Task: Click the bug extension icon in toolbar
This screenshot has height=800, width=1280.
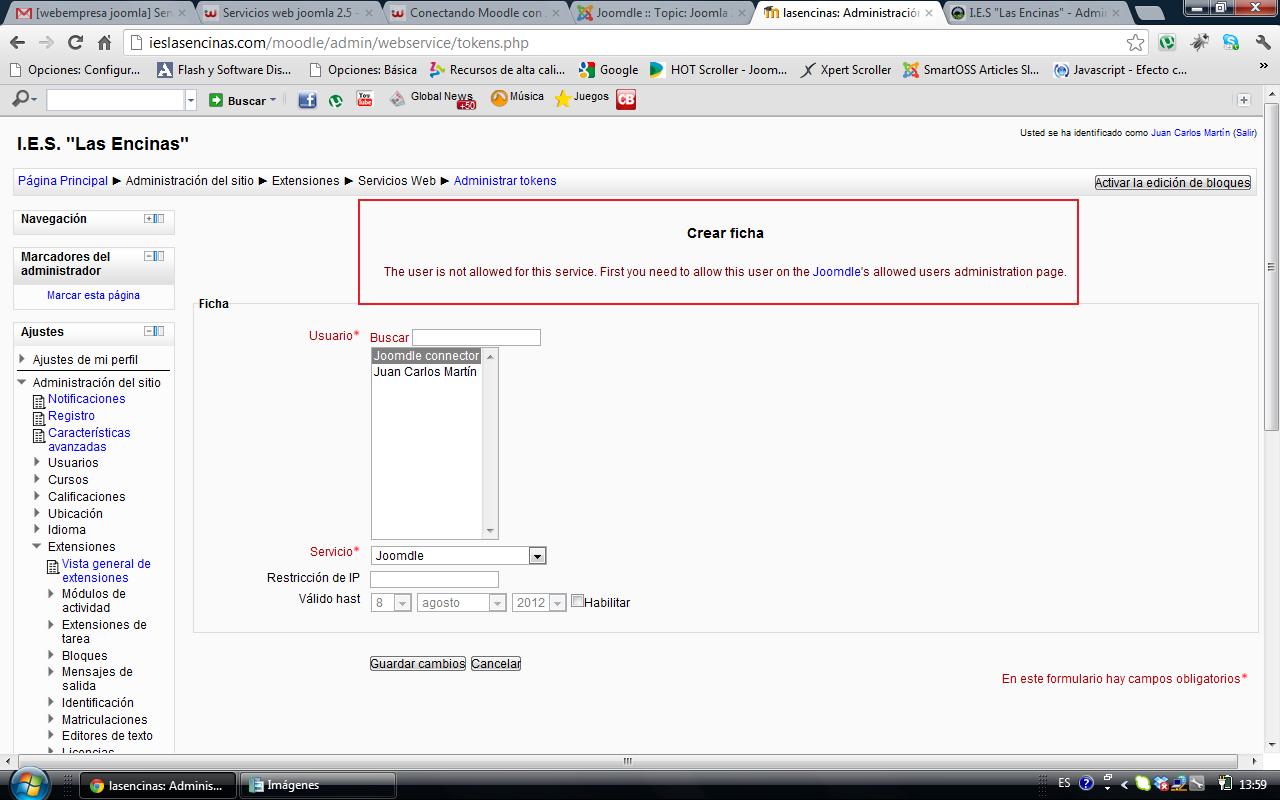Action: 1199,43
